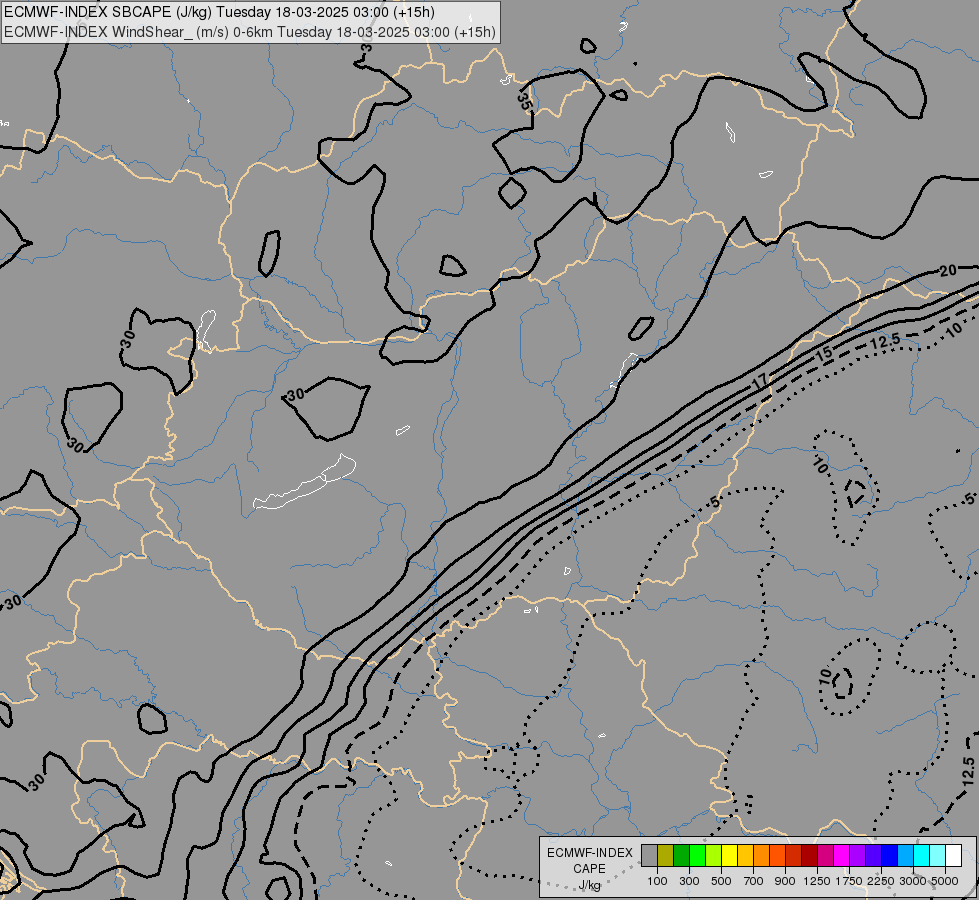Click the legend label "ECMWF-INDEX"
The height and width of the screenshot is (900, 979).
pyautogui.click(x=590, y=853)
